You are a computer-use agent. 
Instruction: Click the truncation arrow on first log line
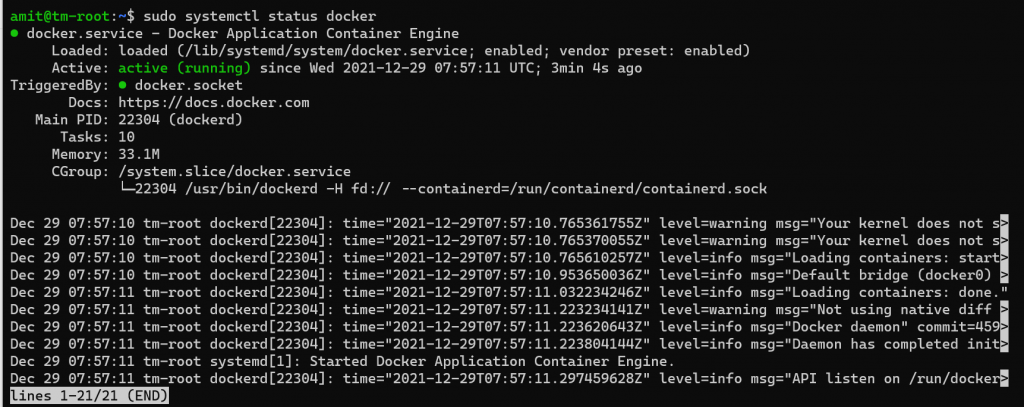1004,223
